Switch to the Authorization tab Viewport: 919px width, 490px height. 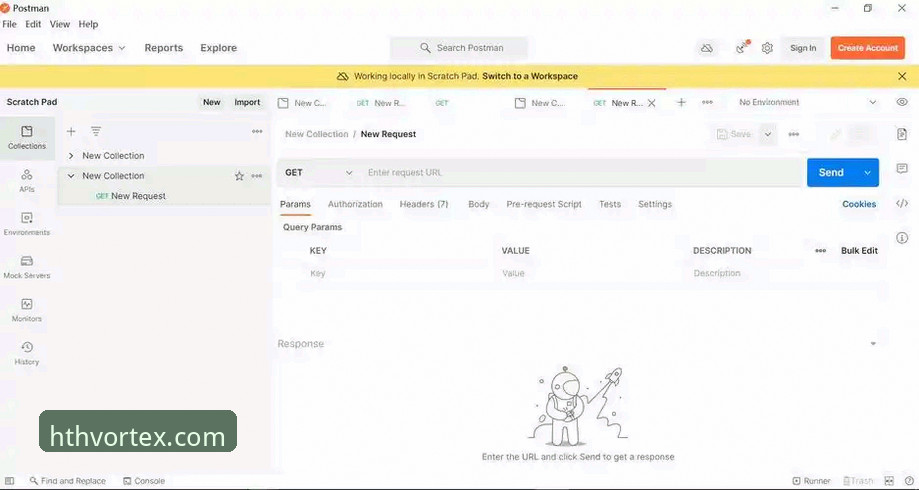(x=355, y=204)
